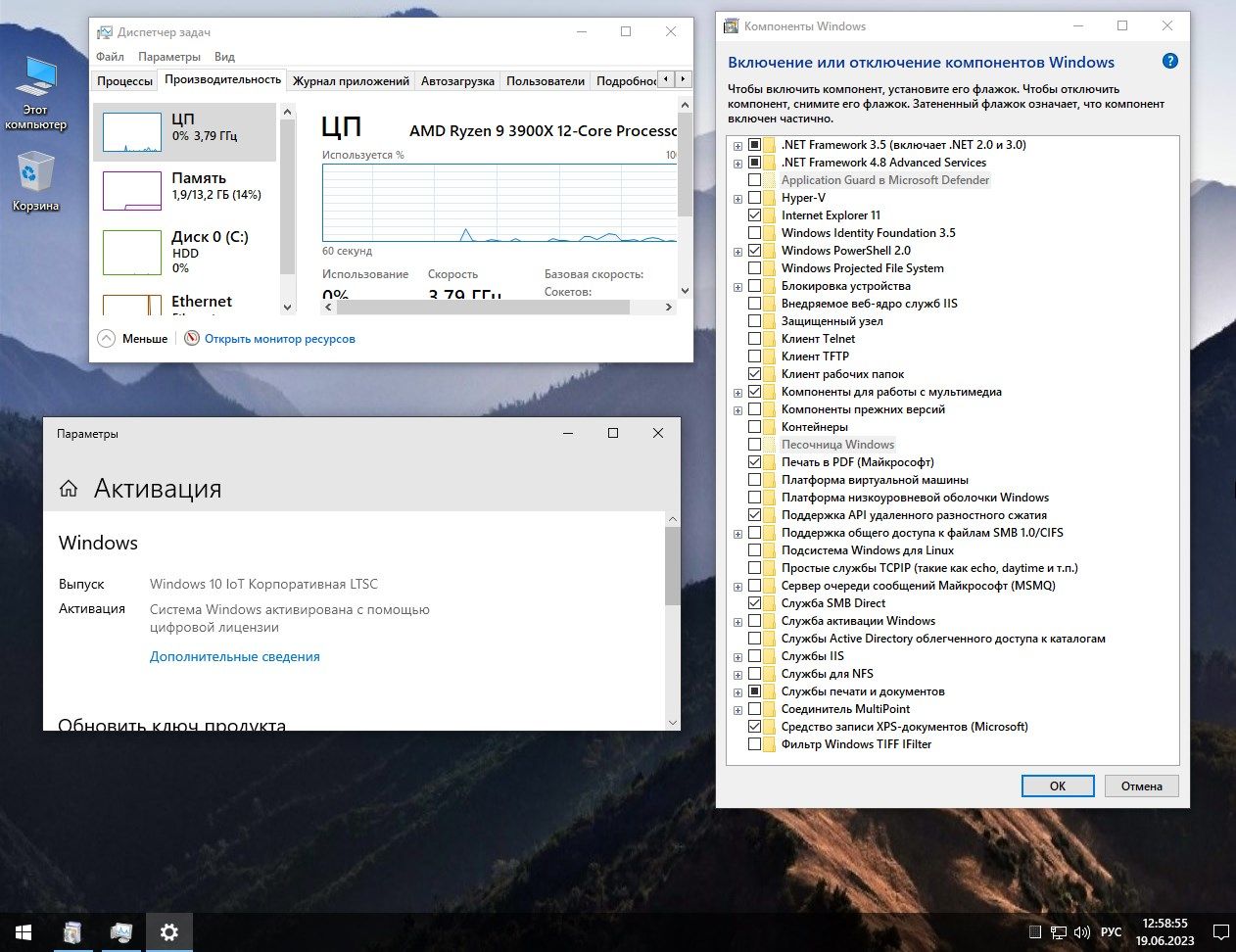This screenshot has height=952, width=1236.
Task: Check Клиент TFTP component
Action: coord(754,357)
